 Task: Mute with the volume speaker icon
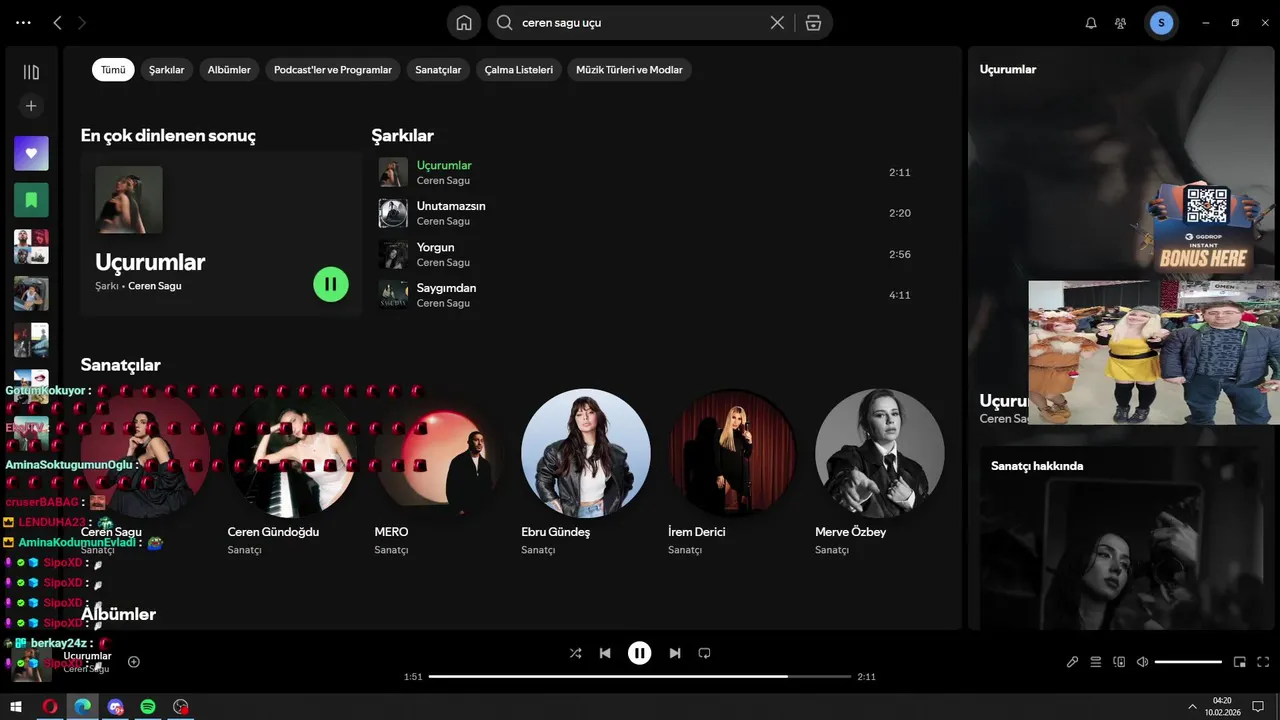1143,662
